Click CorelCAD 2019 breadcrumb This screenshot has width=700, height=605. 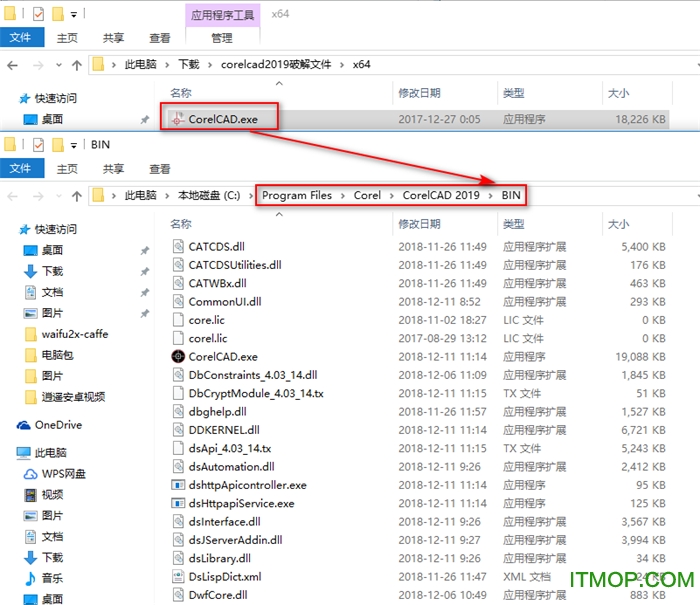pos(441,196)
